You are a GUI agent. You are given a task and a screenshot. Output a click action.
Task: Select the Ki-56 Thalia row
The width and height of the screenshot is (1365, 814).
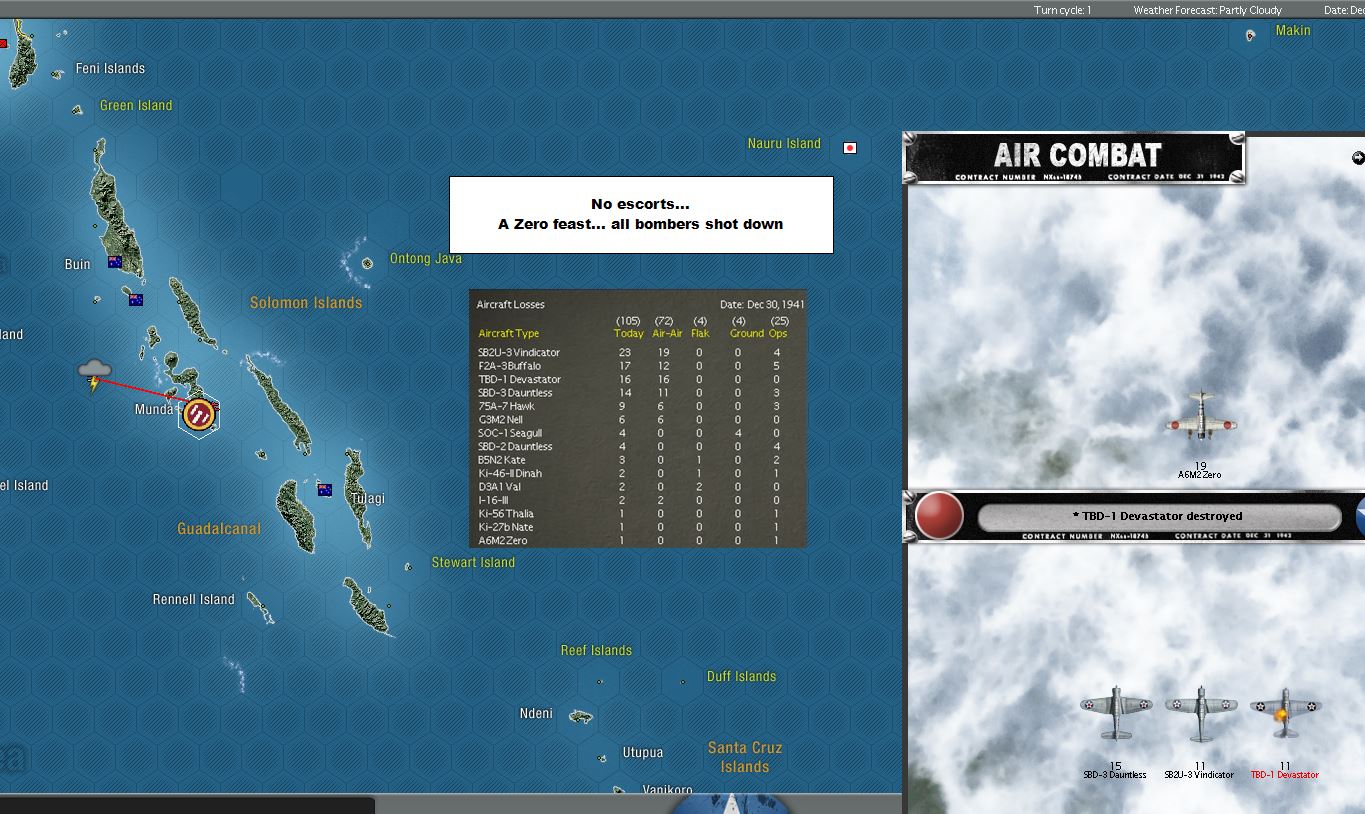(x=638, y=514)
